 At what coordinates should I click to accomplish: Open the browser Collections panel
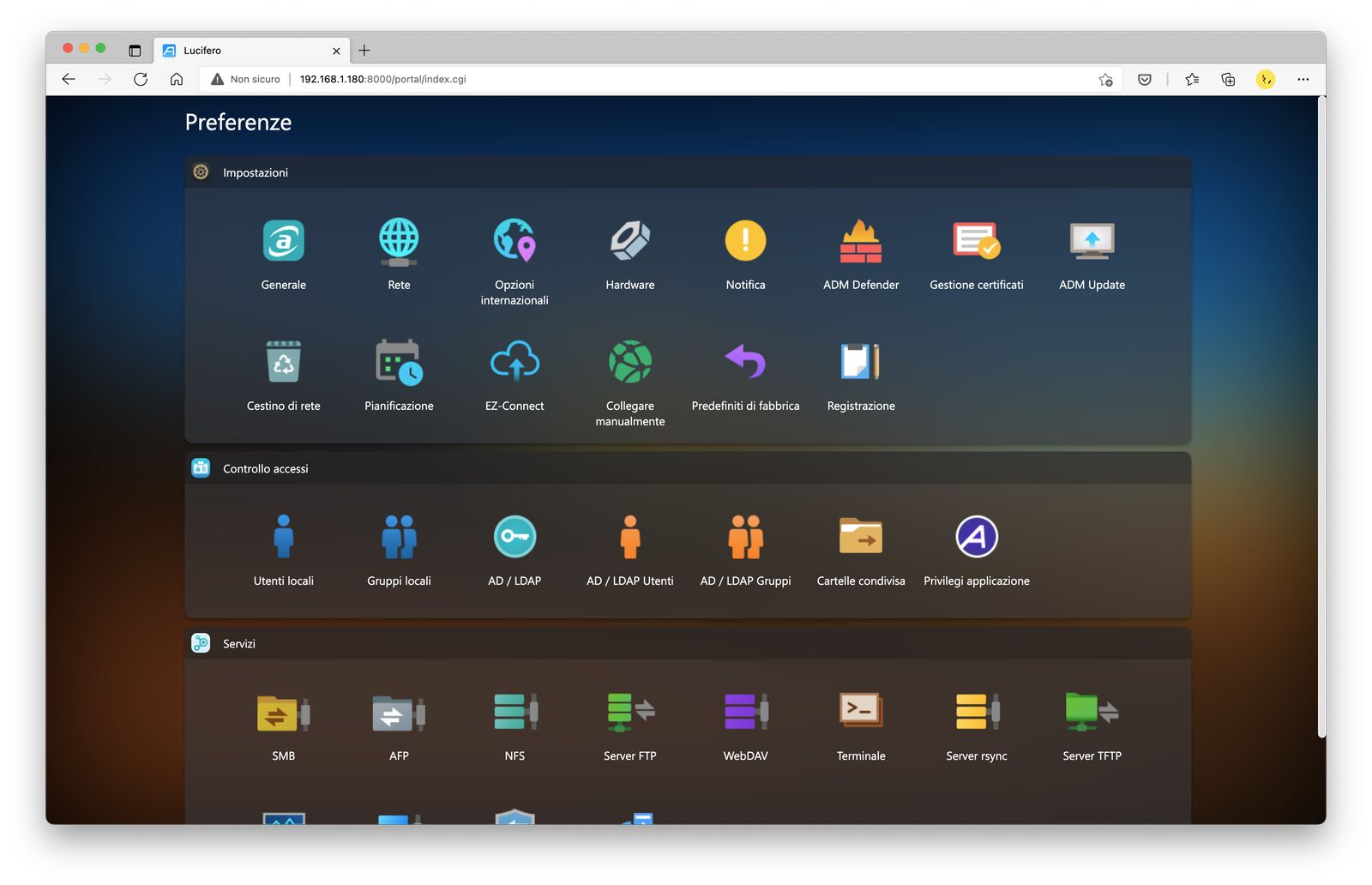1228,79
